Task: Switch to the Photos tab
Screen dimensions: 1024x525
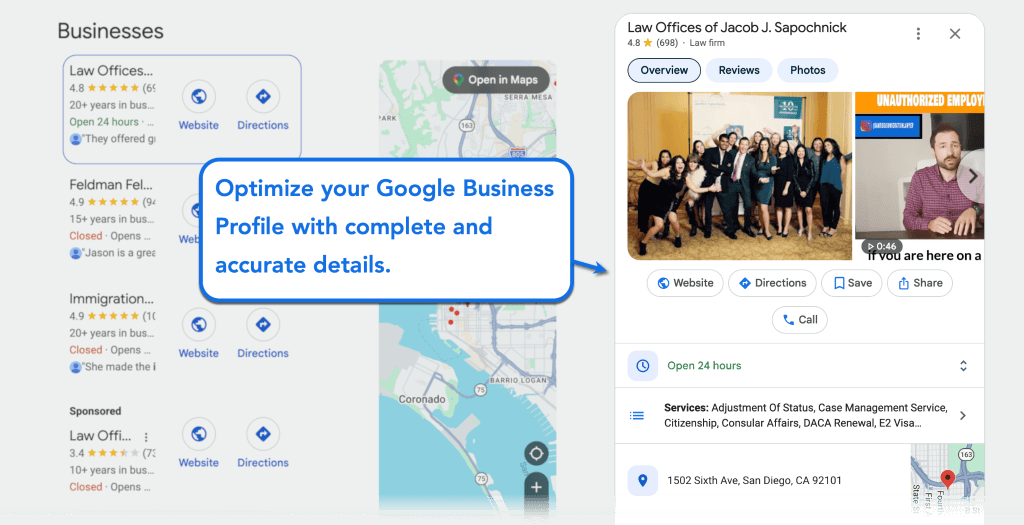Action: point(808,71)
